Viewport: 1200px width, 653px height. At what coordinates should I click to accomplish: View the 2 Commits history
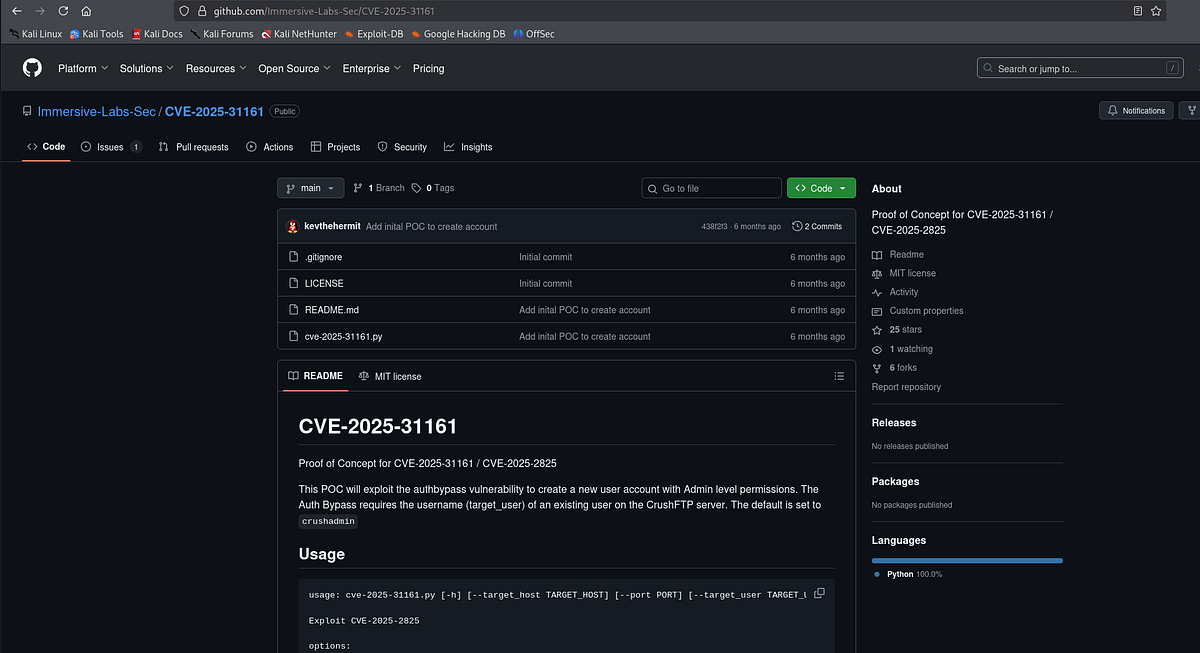817,226
